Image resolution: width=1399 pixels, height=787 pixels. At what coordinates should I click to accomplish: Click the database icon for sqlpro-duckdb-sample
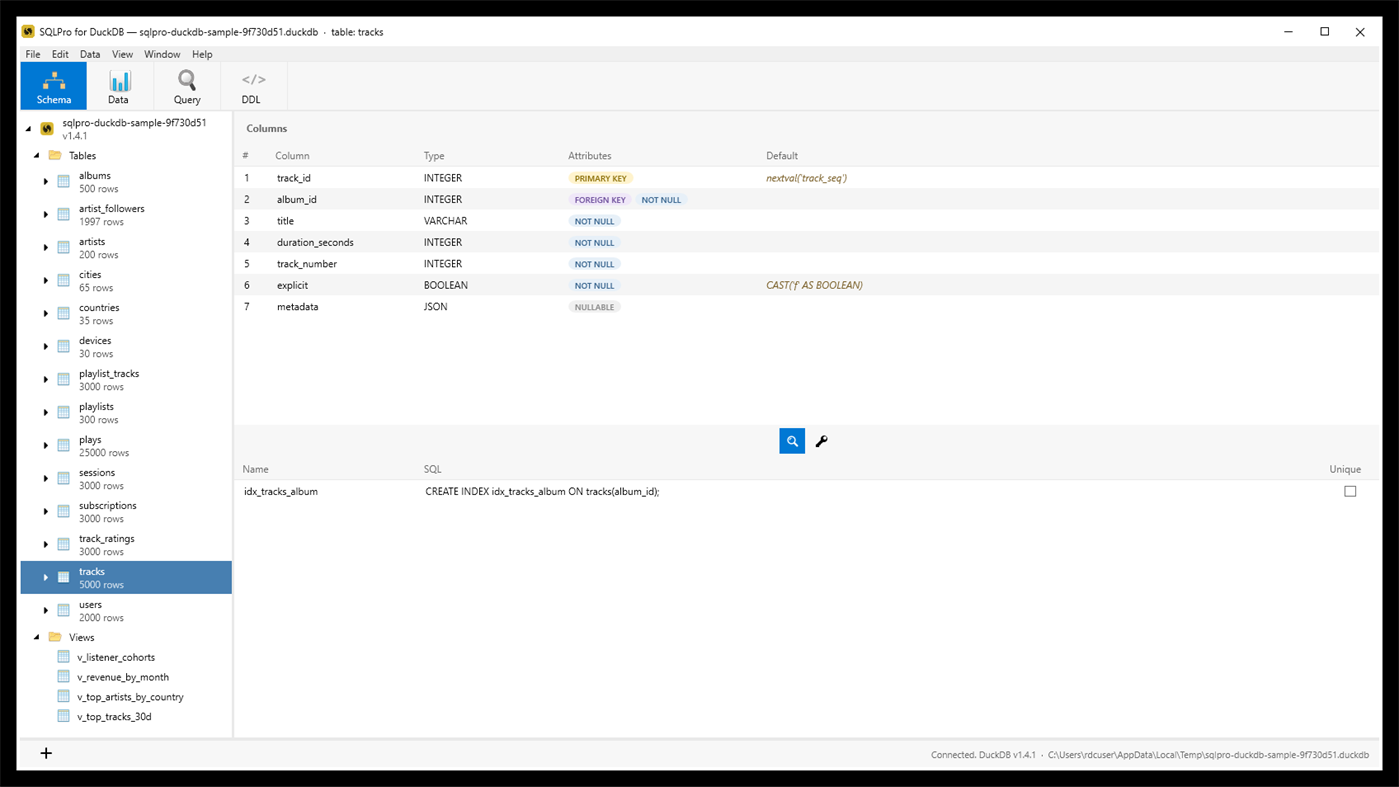(47, 129)
